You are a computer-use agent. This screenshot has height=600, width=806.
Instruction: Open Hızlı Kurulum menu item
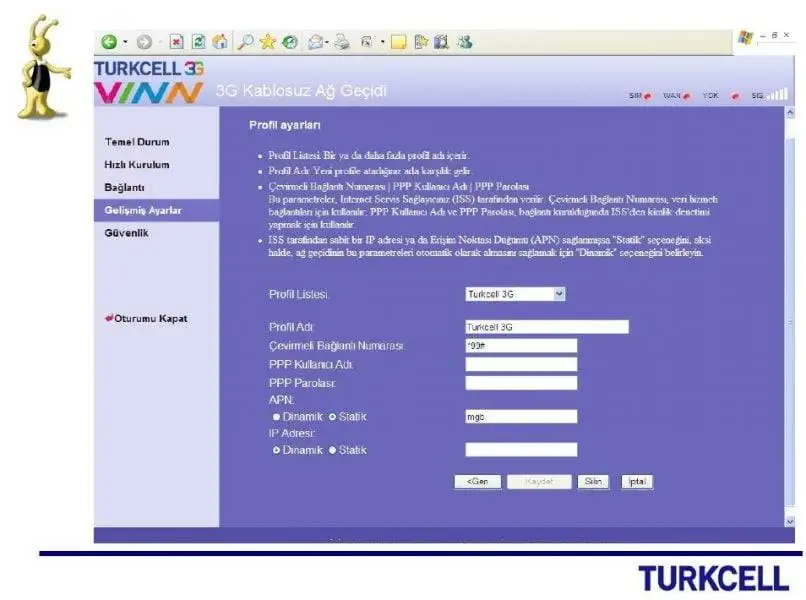137,165
